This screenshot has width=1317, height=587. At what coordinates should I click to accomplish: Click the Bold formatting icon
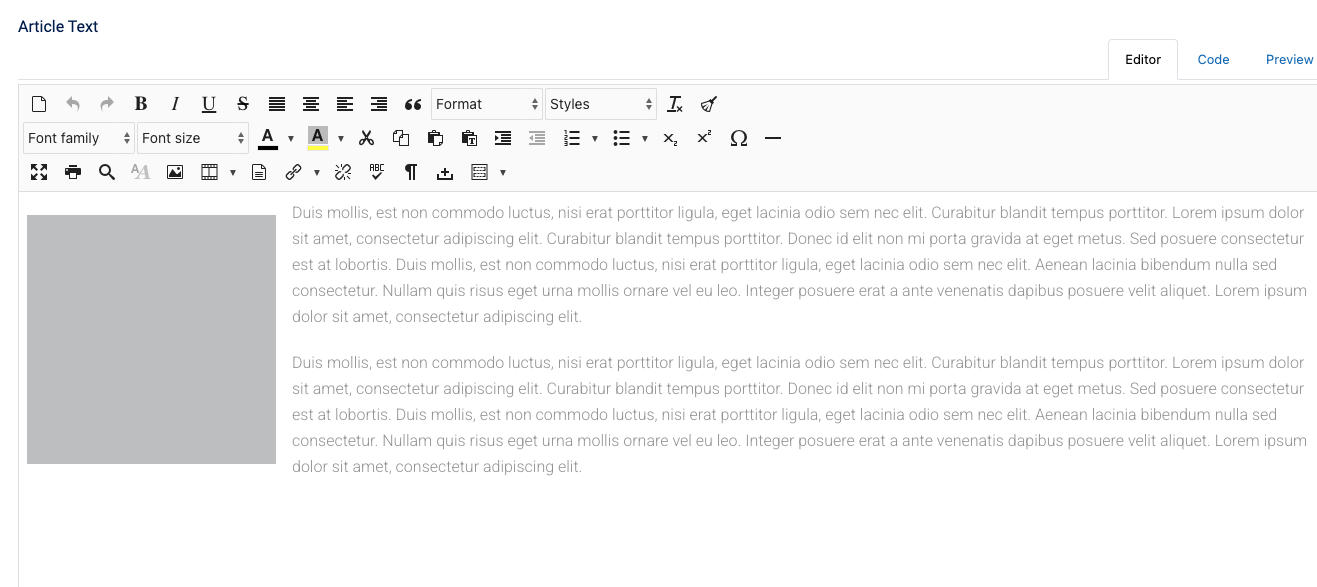[141, 104]
